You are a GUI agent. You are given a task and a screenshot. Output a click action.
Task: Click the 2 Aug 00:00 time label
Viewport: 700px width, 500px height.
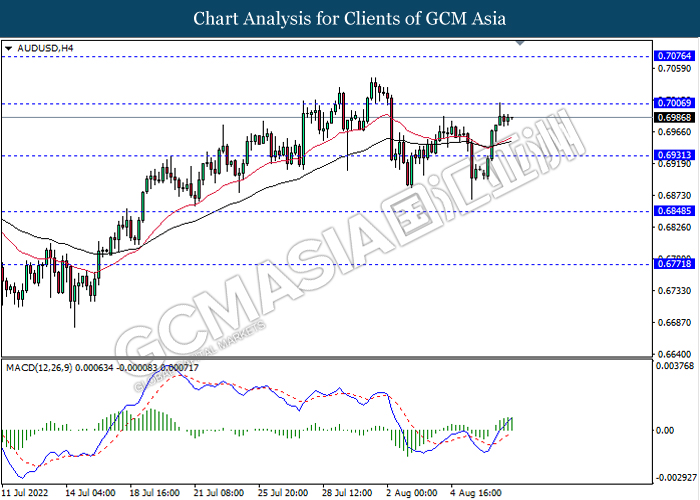[412, 493]
